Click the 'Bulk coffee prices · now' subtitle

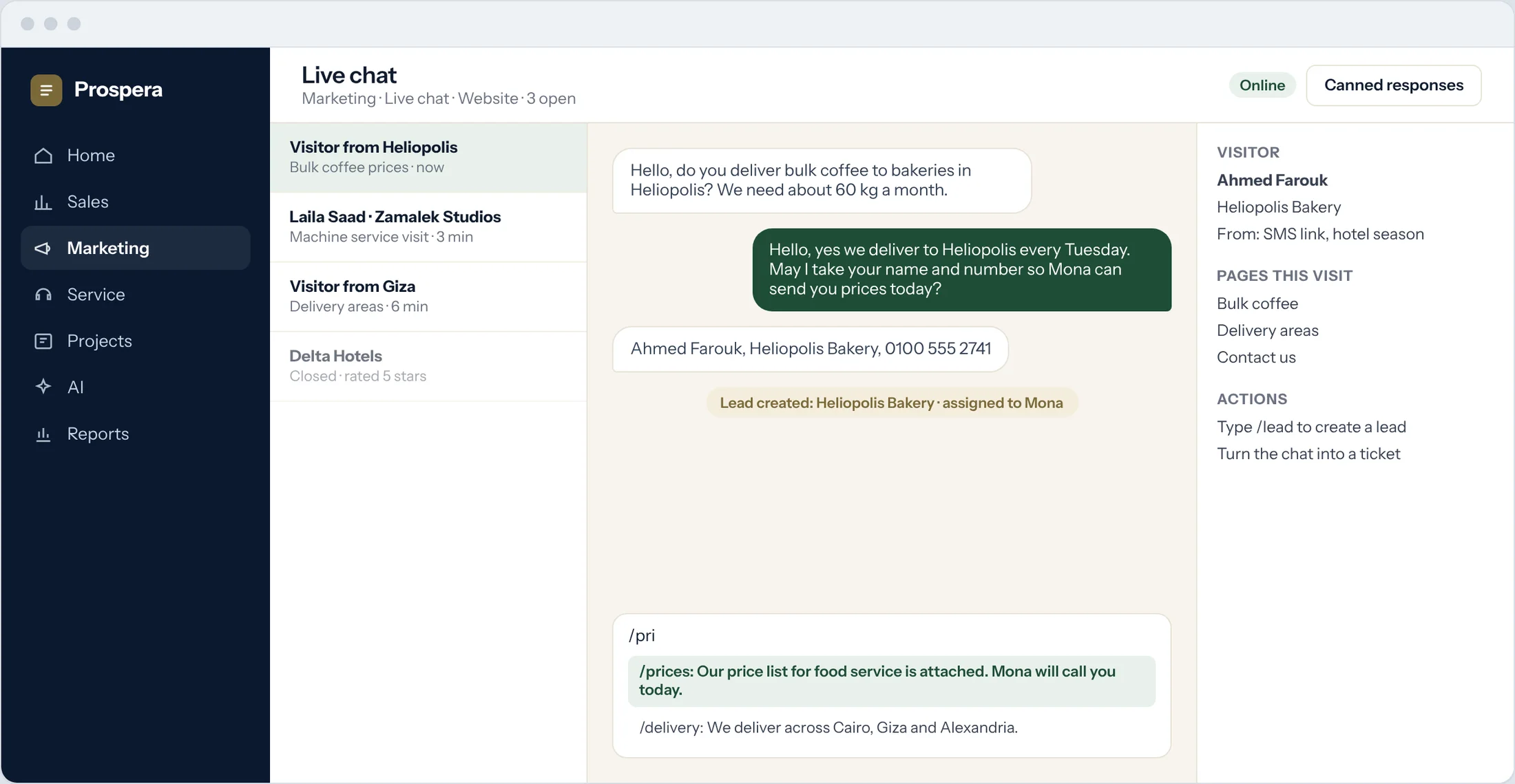pyautogui.click(x=366, y=167)
